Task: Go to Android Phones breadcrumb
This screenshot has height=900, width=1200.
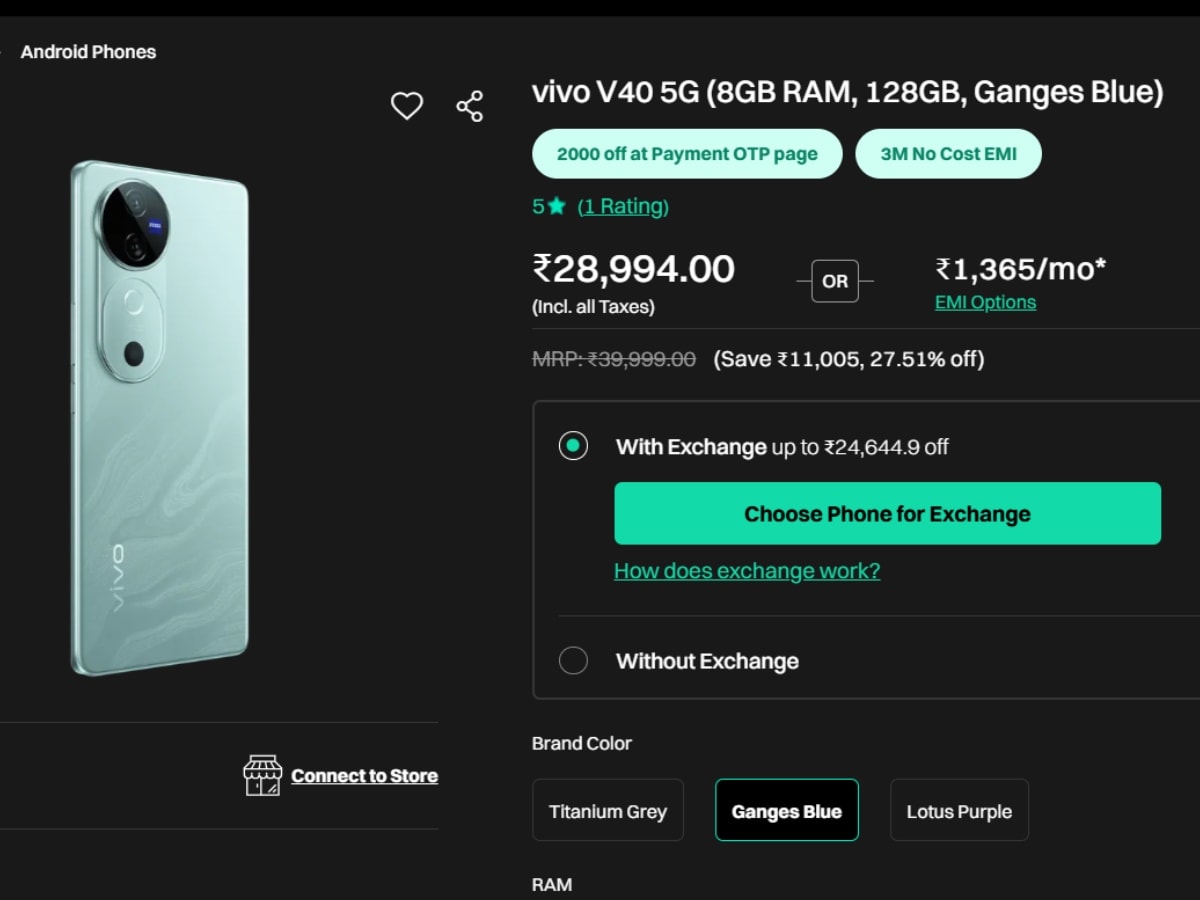Action: [88, 52]
